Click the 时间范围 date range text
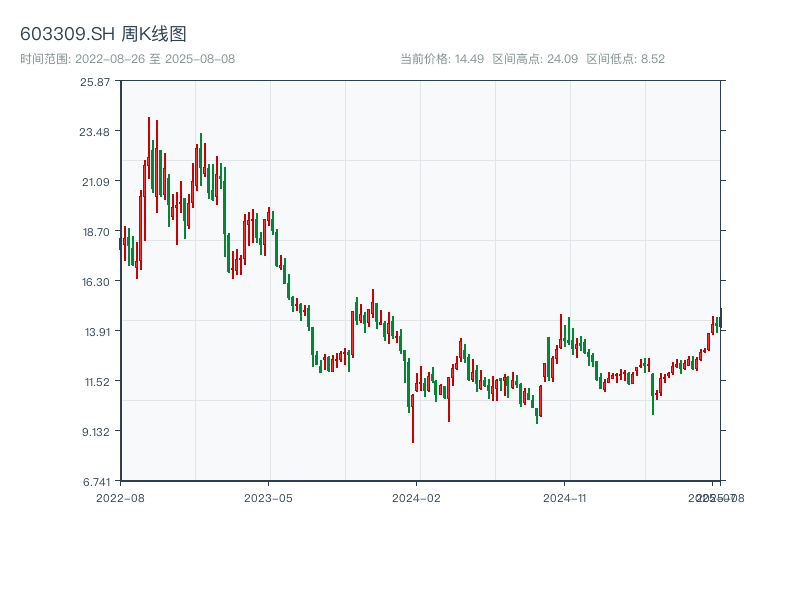800x600 pixels. click(x=127, y=59)
